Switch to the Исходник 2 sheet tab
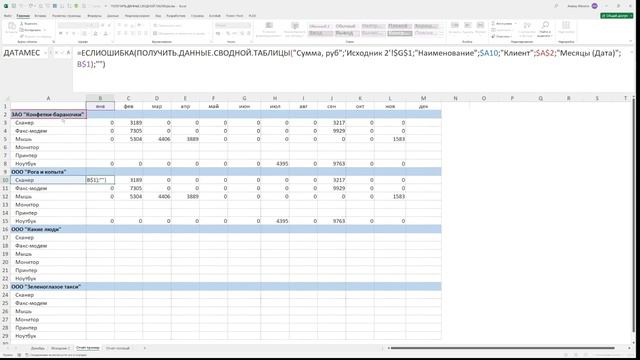 (x=60, y=348)
